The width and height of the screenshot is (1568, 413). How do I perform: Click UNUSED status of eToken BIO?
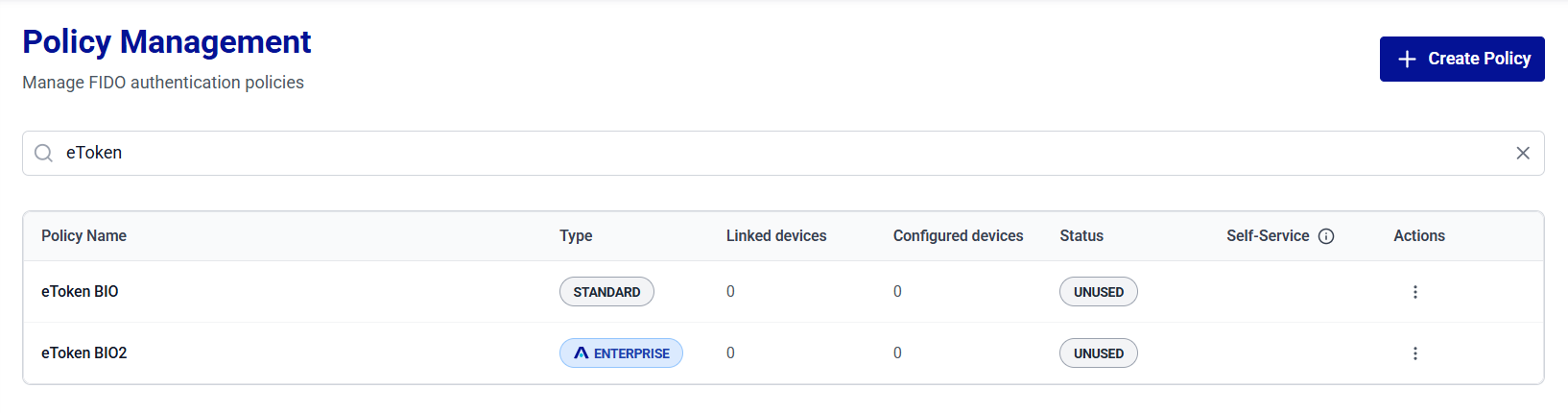click(1098, 292)
